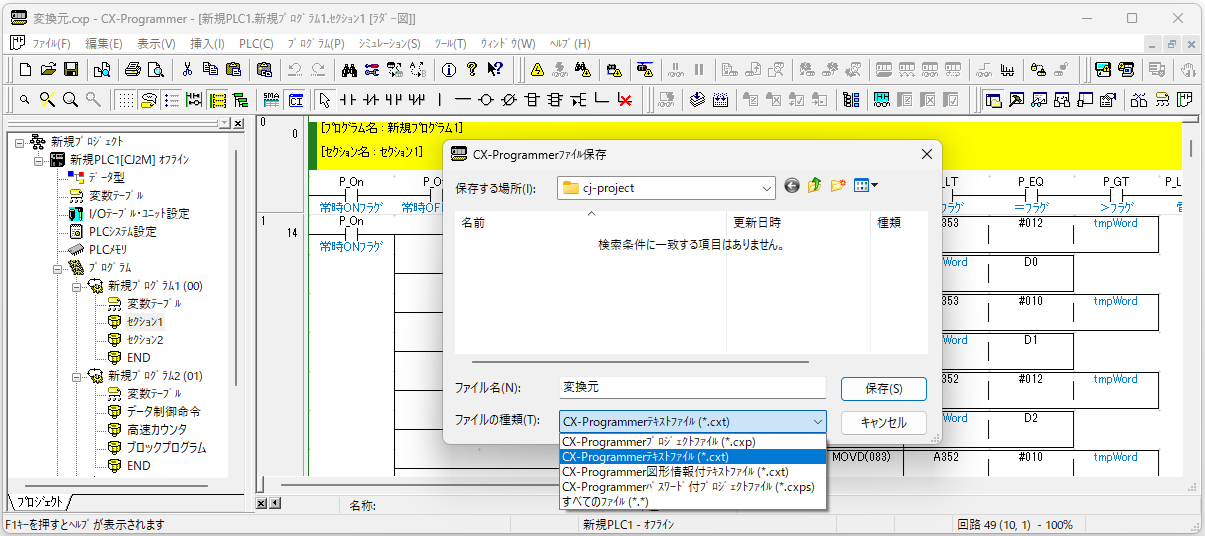Click the ファイル名 input field
1205x536 pixels.
(x=692, y=388)
